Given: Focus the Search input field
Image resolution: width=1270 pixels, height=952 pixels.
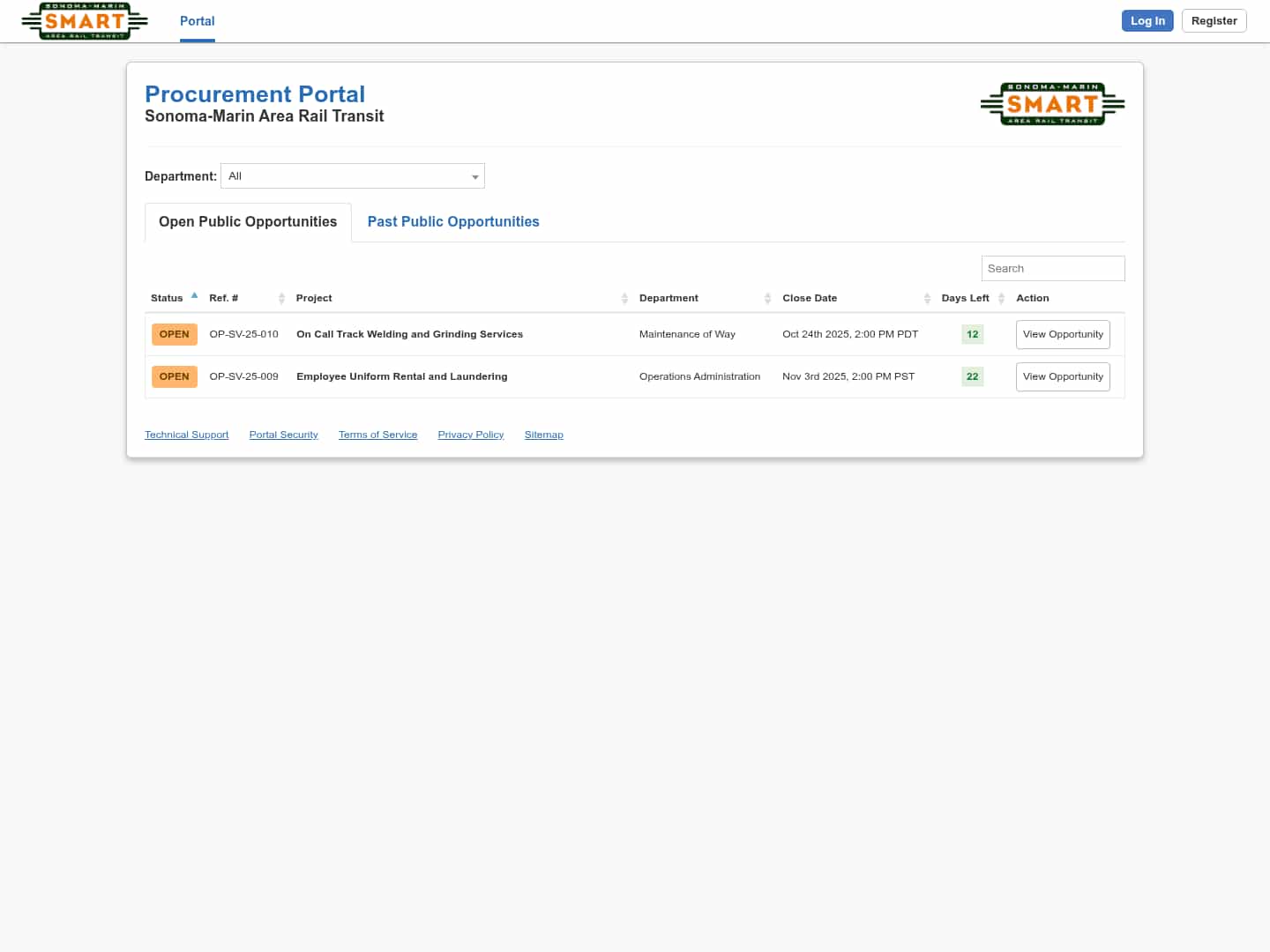Looking at the screenshot, I should click(x=1052, y=269).
